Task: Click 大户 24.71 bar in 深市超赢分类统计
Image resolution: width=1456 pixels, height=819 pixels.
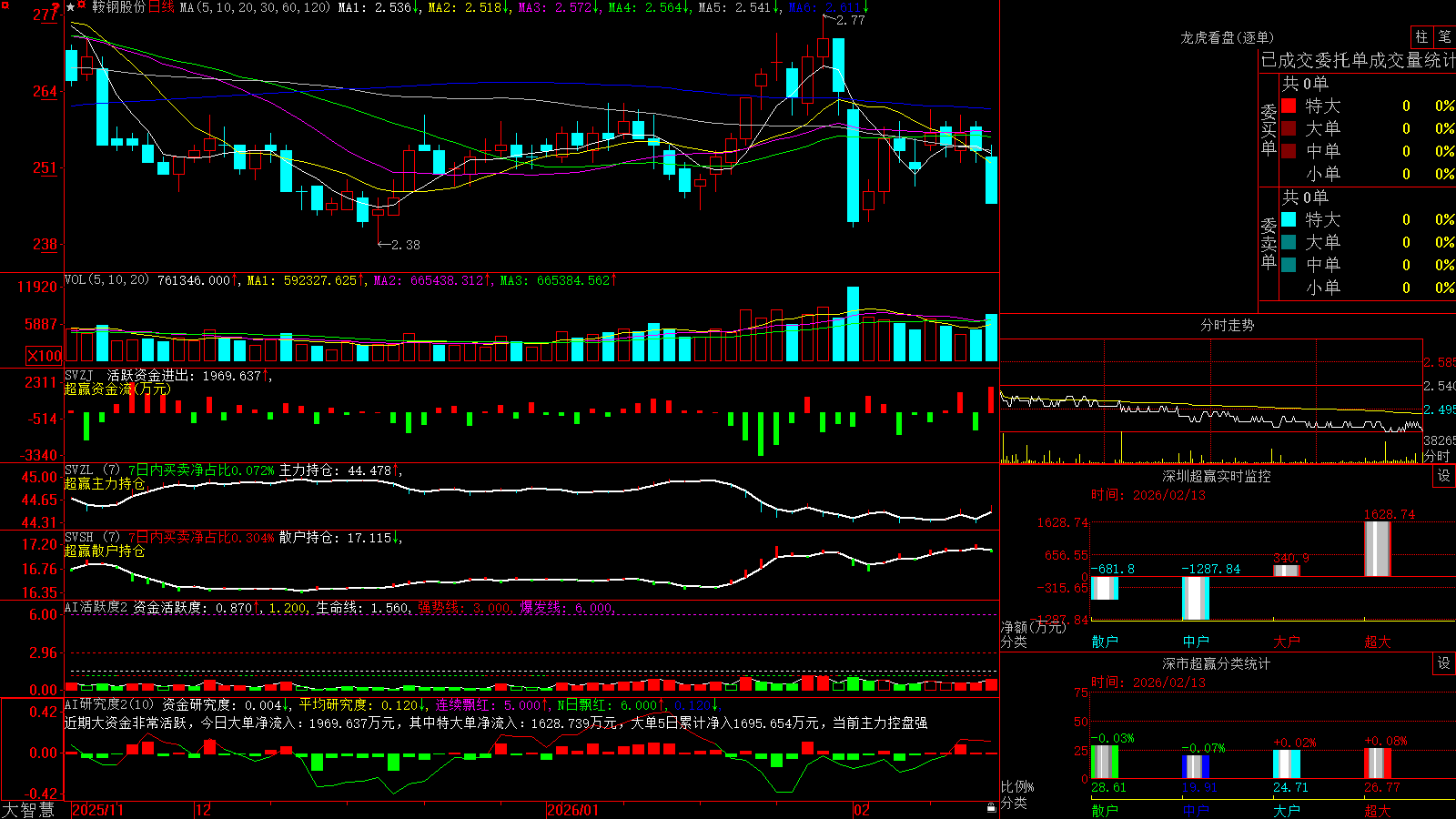Action: pyautogui.click(x=1287, y=764)
